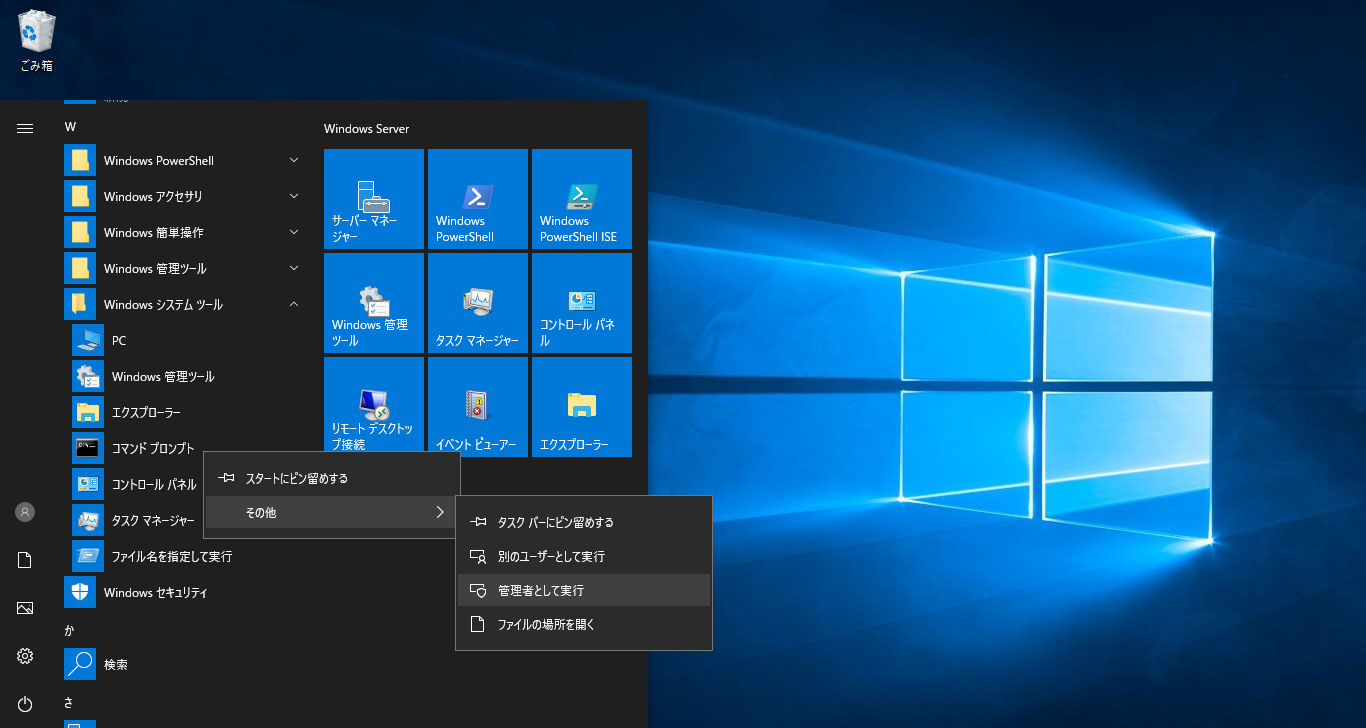Expand Windows 管理ツール folder chevron
The height and width of the screenshot is (728, 1366).
click(x=294, y=268)
